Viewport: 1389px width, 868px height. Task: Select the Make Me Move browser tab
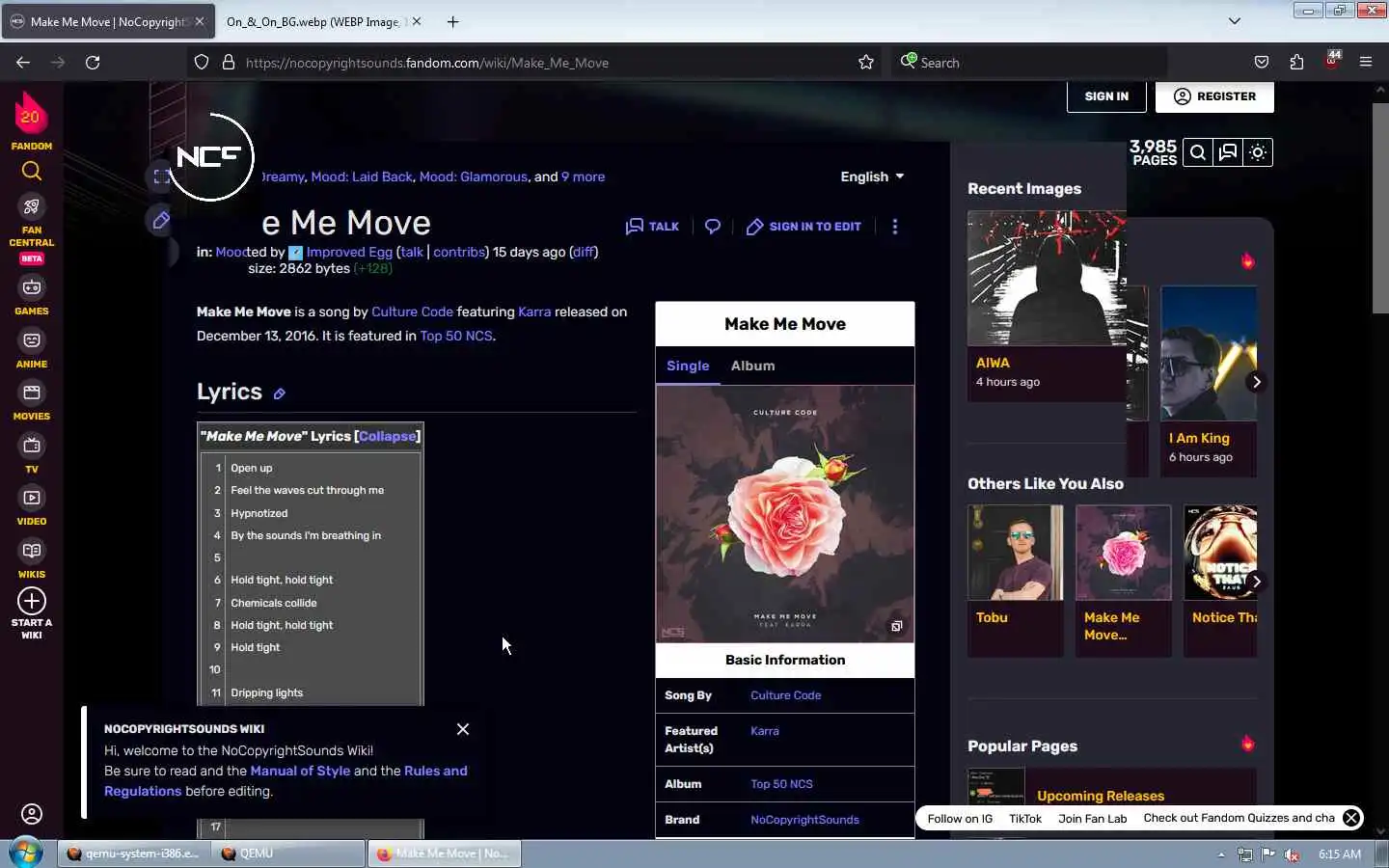tap(108, 21)
